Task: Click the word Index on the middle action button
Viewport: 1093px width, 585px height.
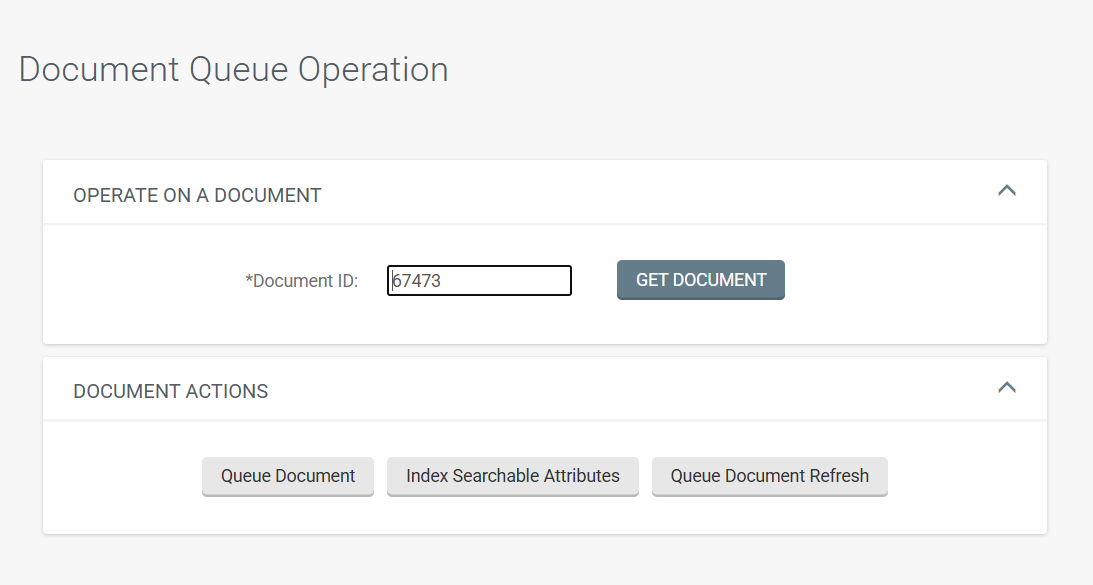Action: click(427, 476)
